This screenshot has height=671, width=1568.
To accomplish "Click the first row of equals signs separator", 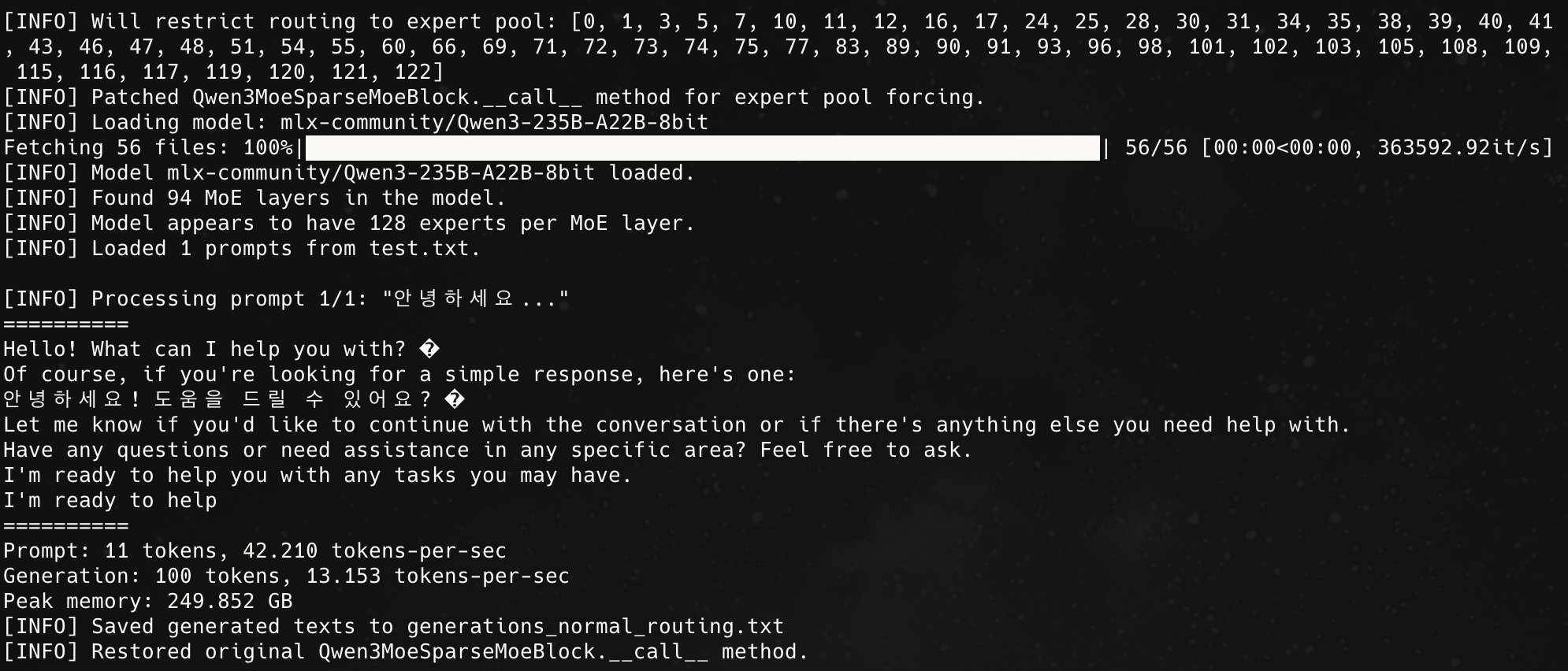I will pyautogui.click(x=66, y=324).
